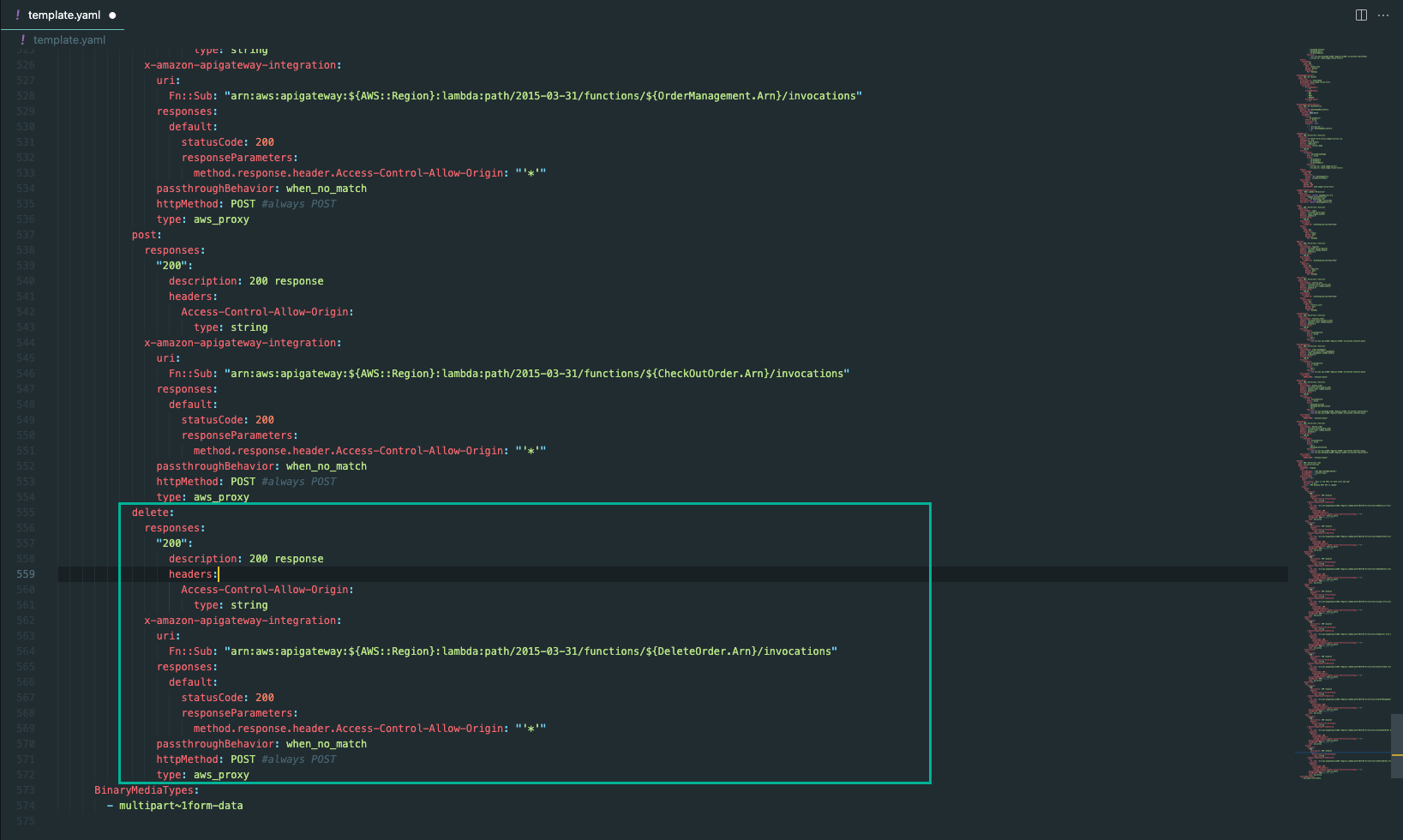Click line number 559 in the gutter
The width and height of the screenshot is (1403, 840).
(26, 574)
